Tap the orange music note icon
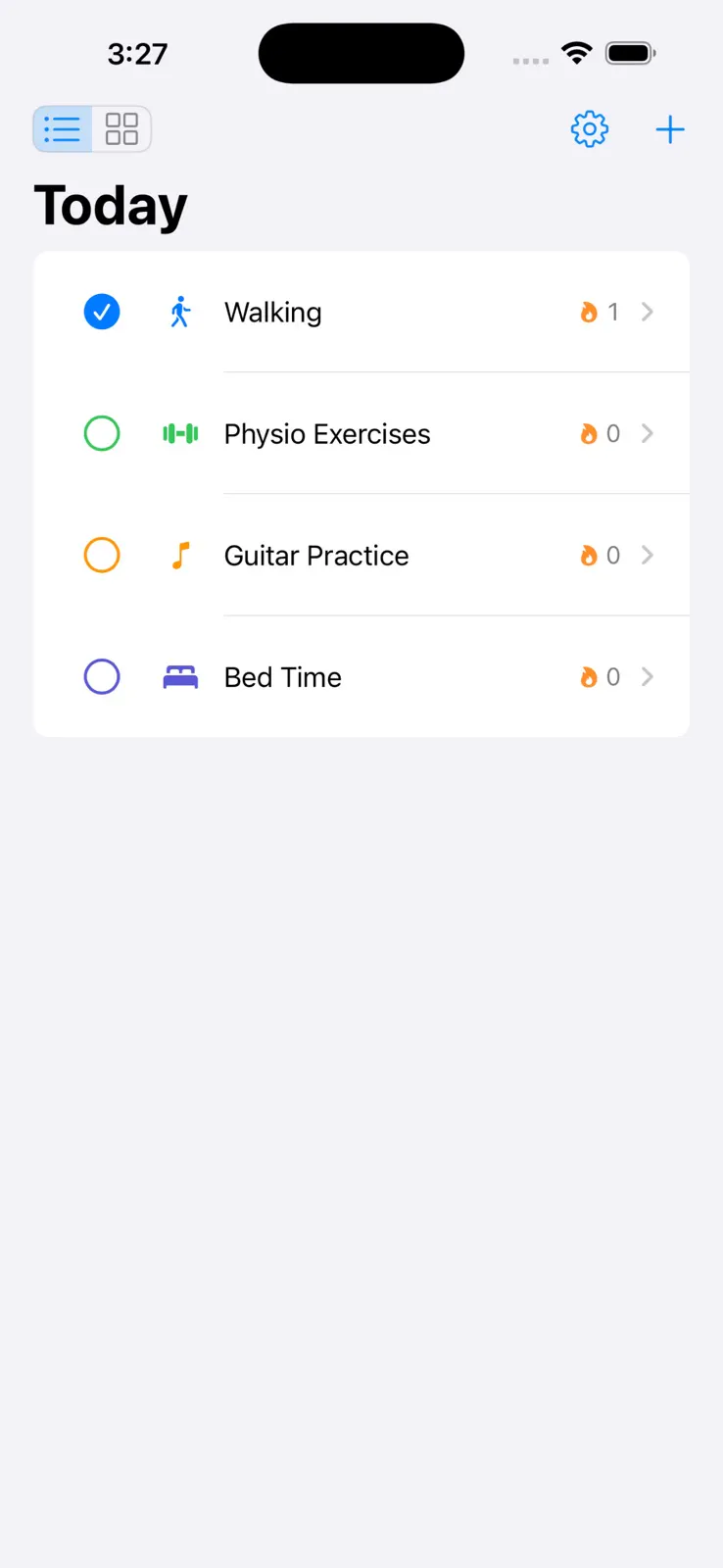 coord(180,556)
